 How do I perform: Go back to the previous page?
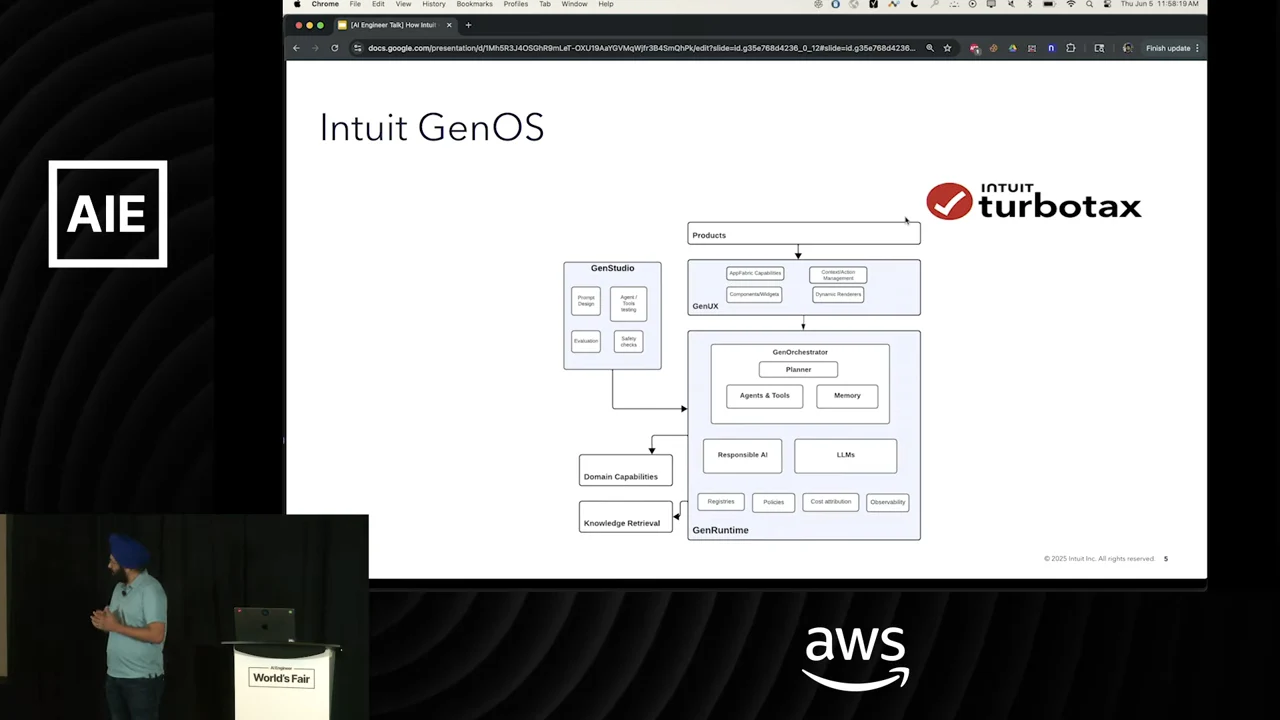click(296, 48)
